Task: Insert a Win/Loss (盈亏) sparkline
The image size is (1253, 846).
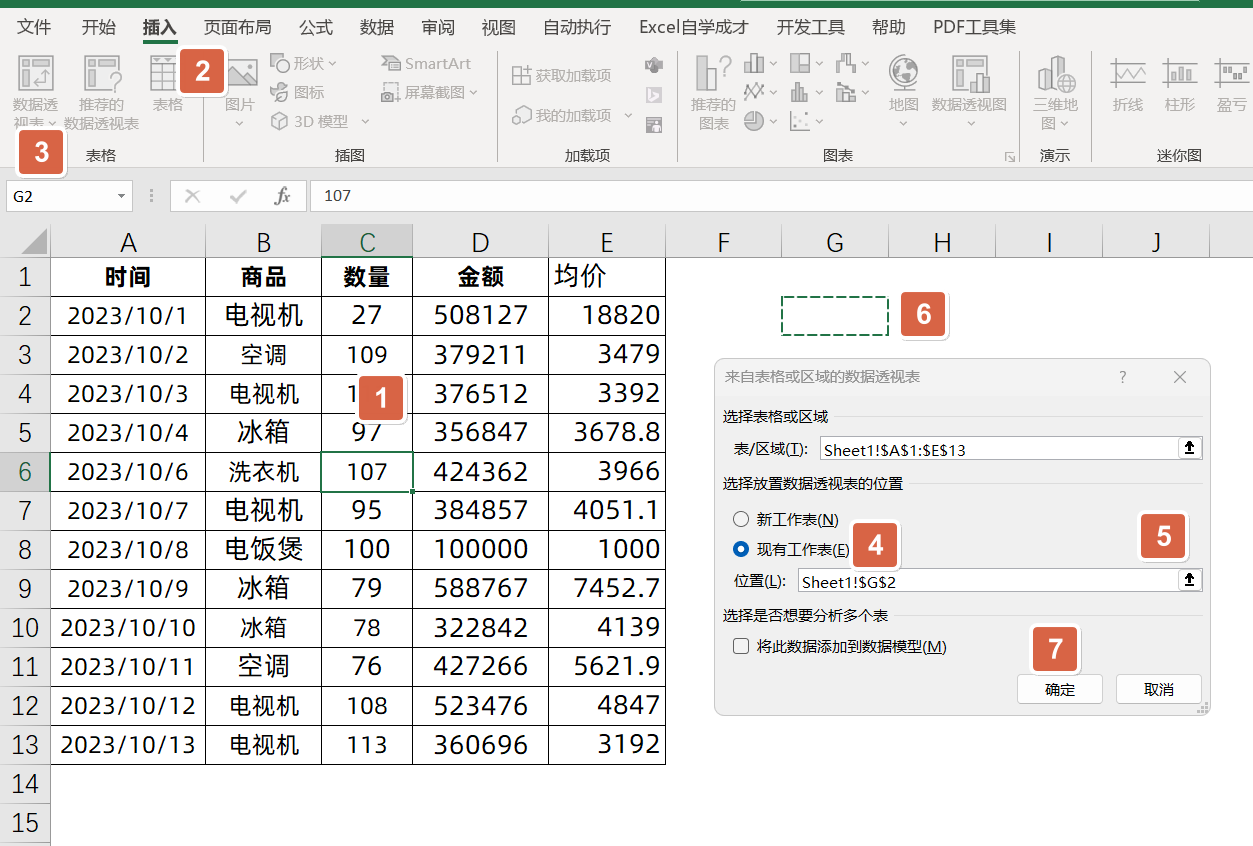Action: [x=1232, y=84]
